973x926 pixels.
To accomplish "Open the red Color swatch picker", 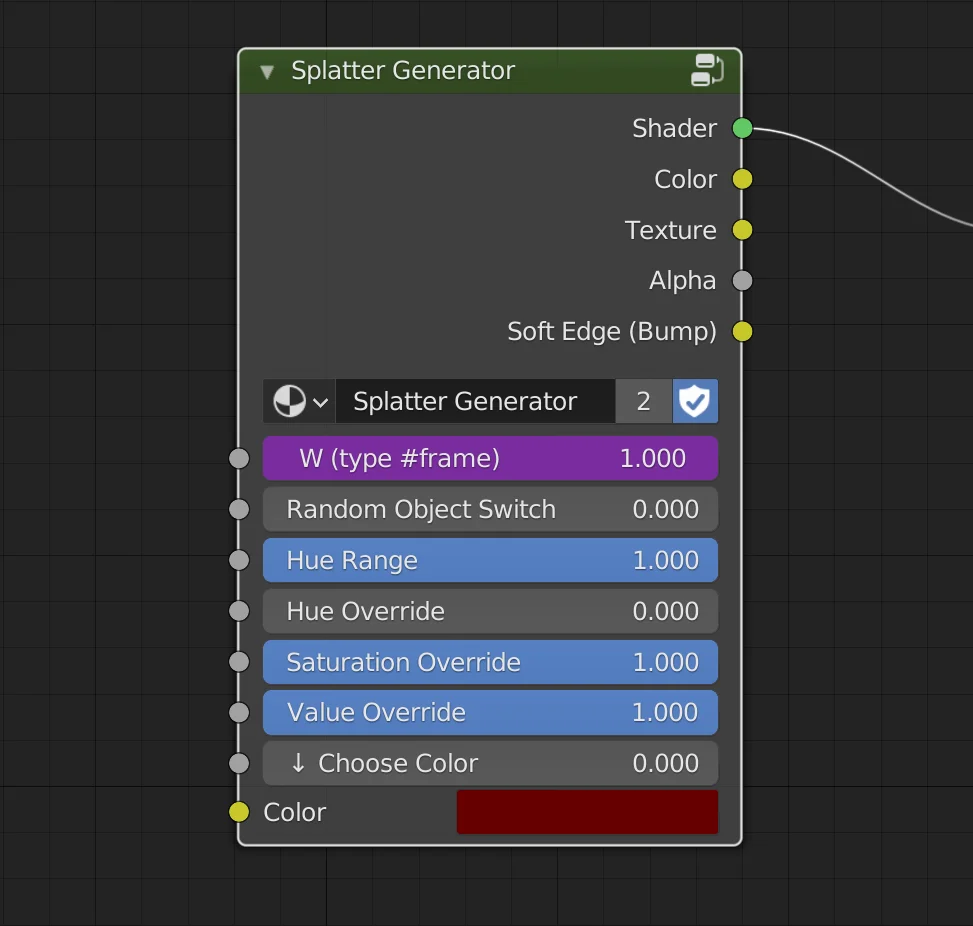I will 586,812.
